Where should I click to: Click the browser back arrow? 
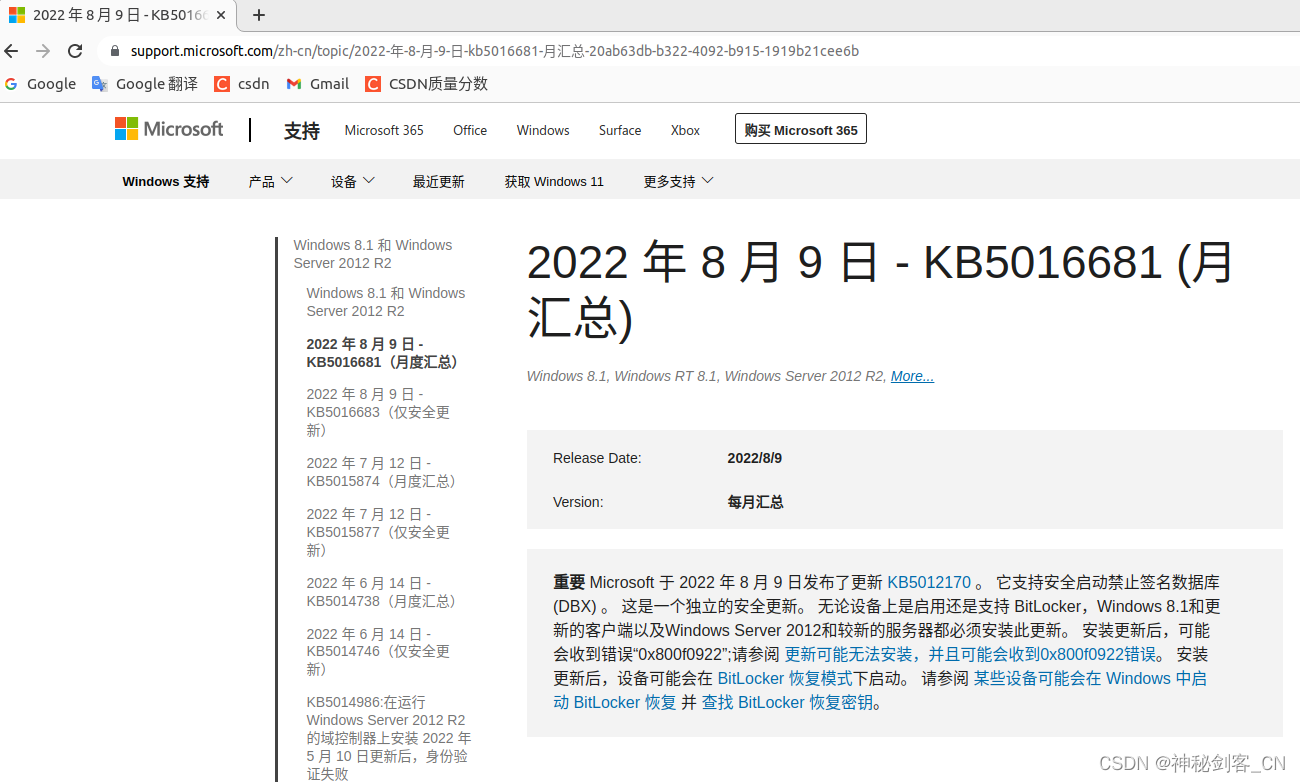pyautogui.click(x=12, y=51)
